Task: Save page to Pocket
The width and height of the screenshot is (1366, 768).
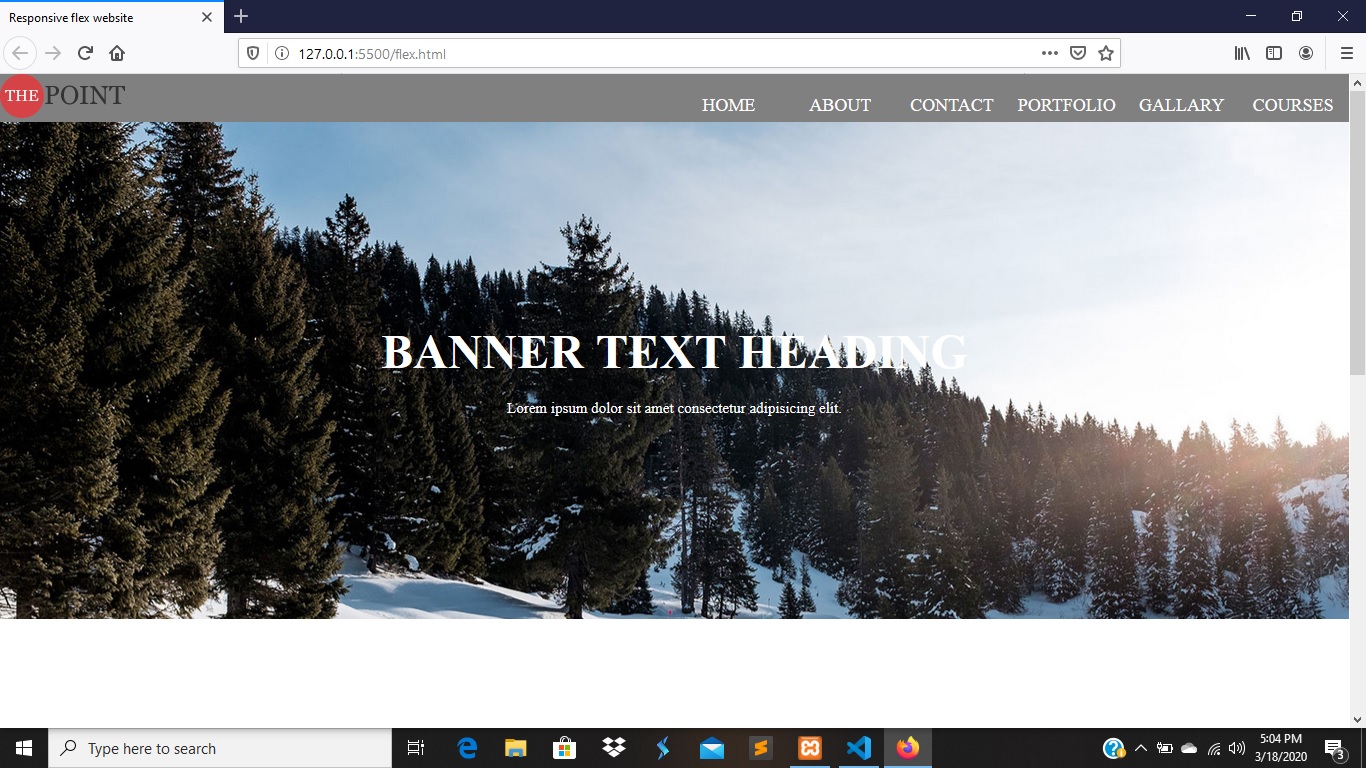Action: [x=1077, y=53]
